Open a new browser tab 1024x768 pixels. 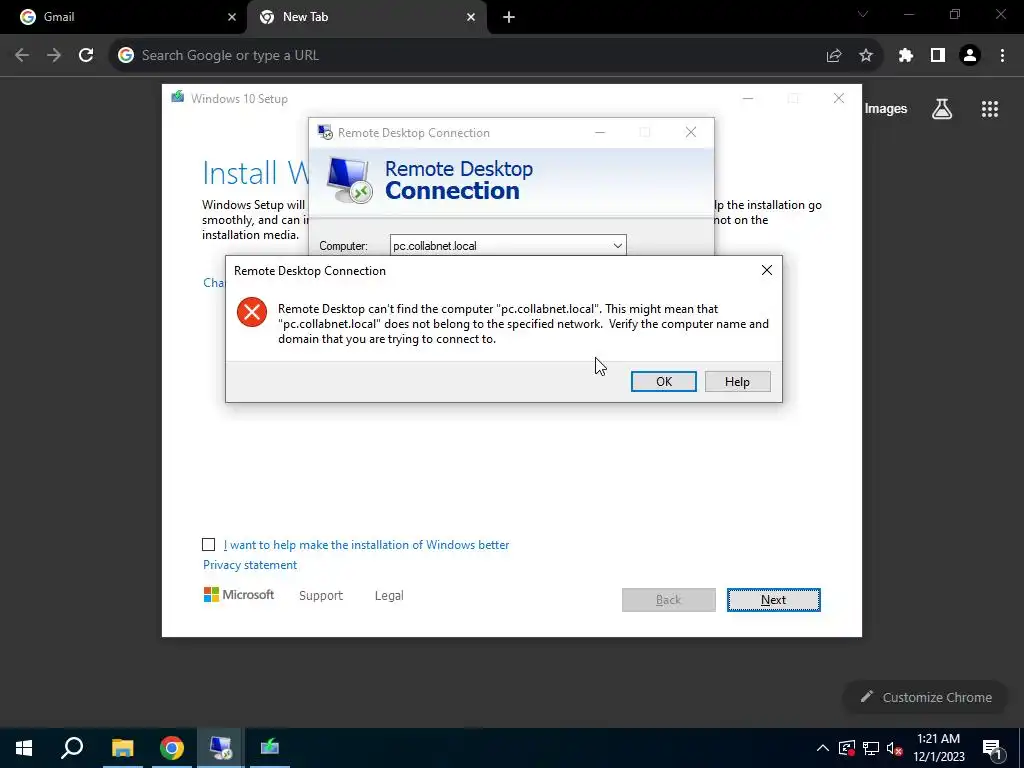509,18
